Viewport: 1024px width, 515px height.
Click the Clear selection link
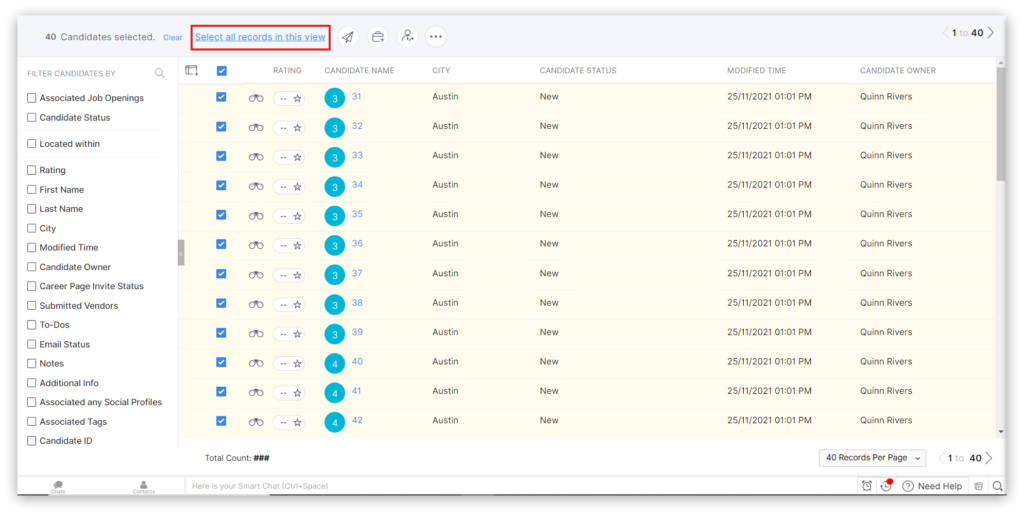point(173,38)
